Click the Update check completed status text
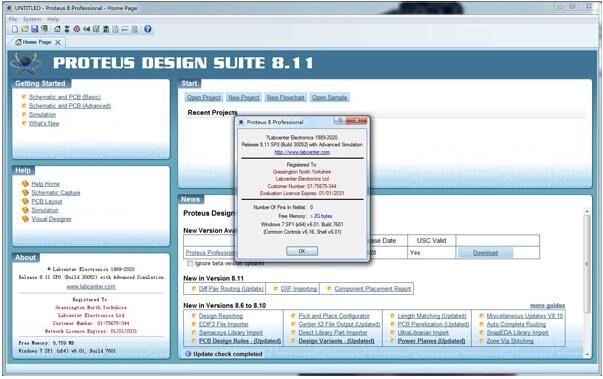Screen dimensions: 603x379 click(x=228, y=354)
